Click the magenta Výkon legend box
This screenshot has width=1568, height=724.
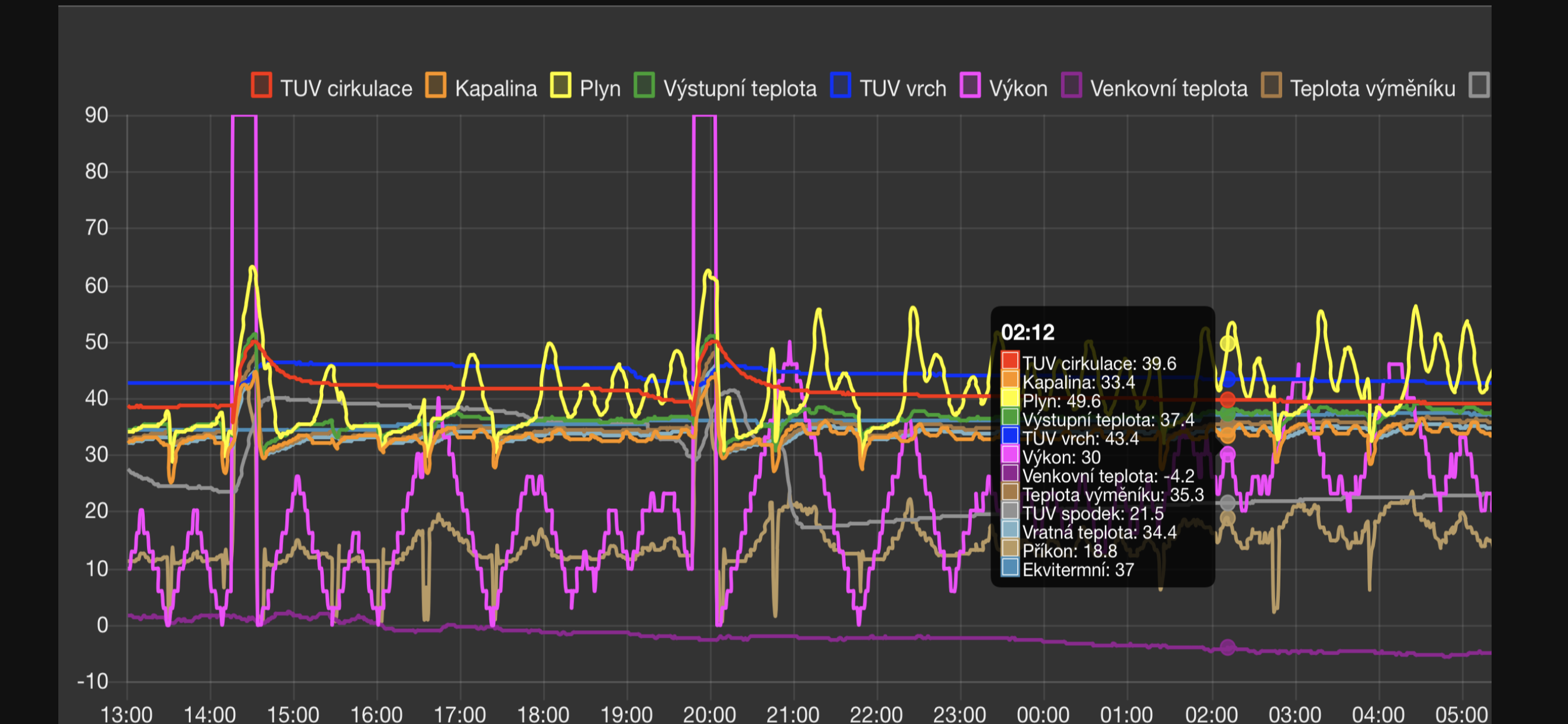pyautogui.click(x=970, y=86)
